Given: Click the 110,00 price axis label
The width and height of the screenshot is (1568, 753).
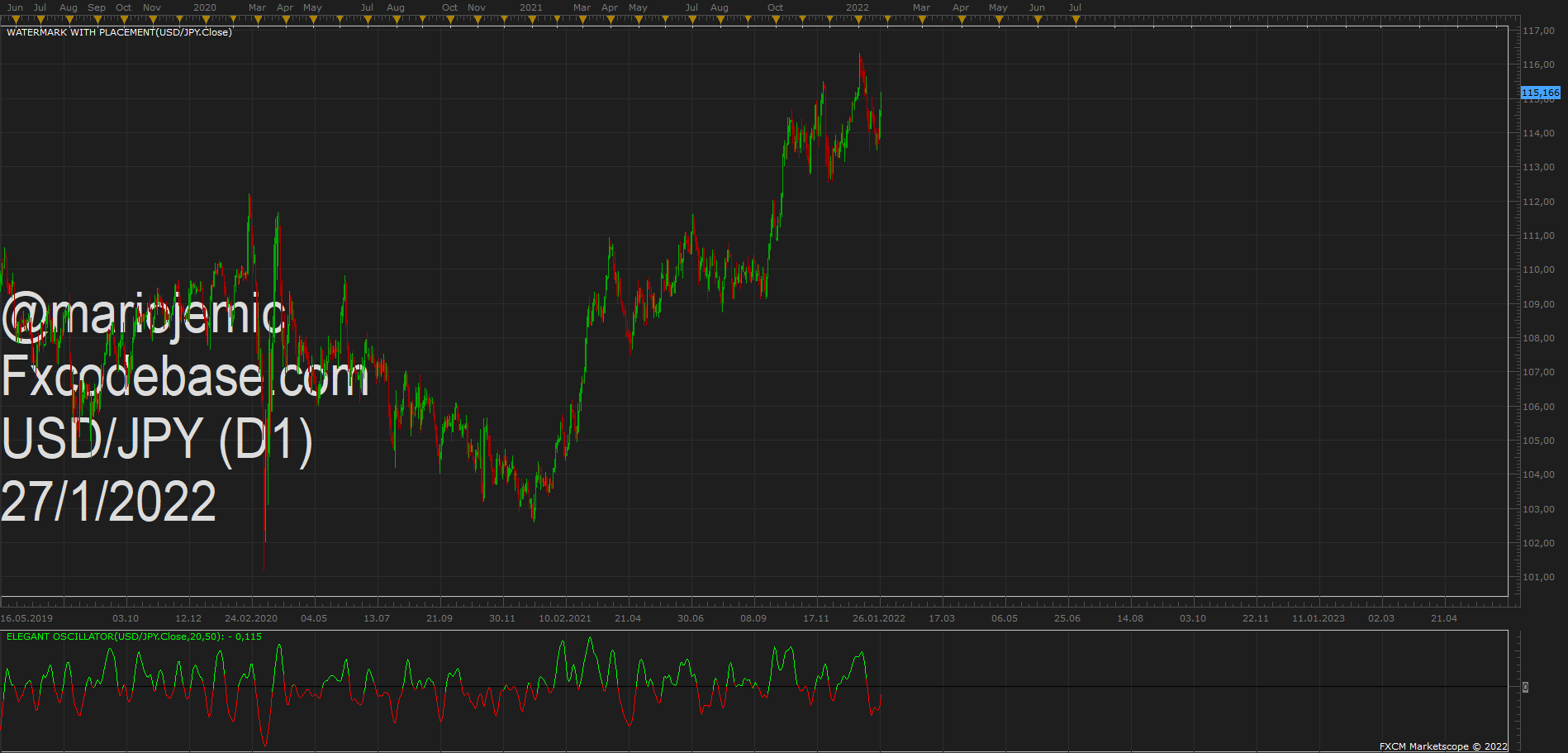Looking at the screenshot, I should (x=1538, y=269).
